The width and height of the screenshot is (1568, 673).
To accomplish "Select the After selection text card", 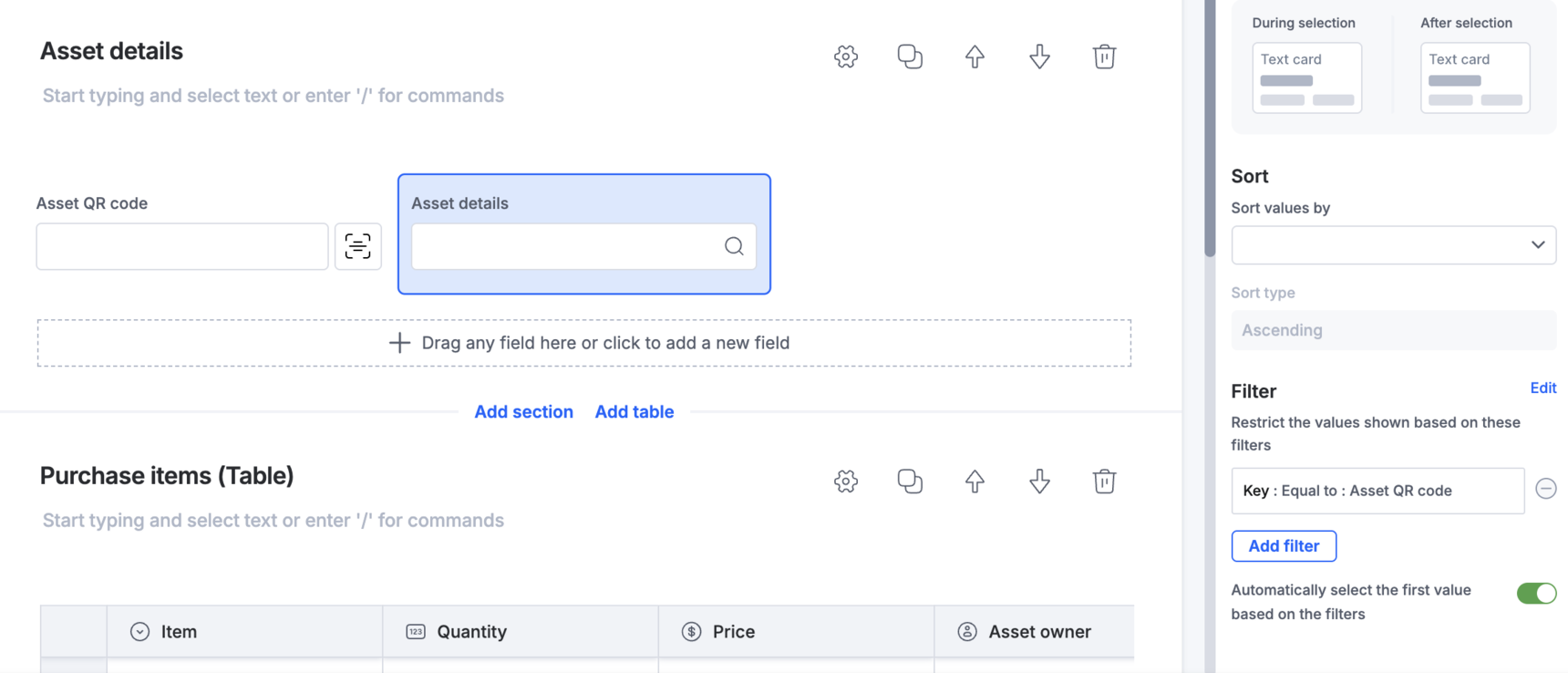I will coord(1475,78).
